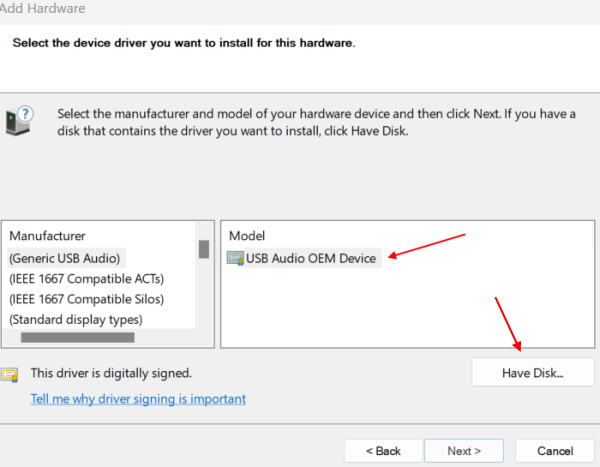Click the USB Audio OEM Device certificate icon
The height and width of the screenshot is (467, 600).
235,258
